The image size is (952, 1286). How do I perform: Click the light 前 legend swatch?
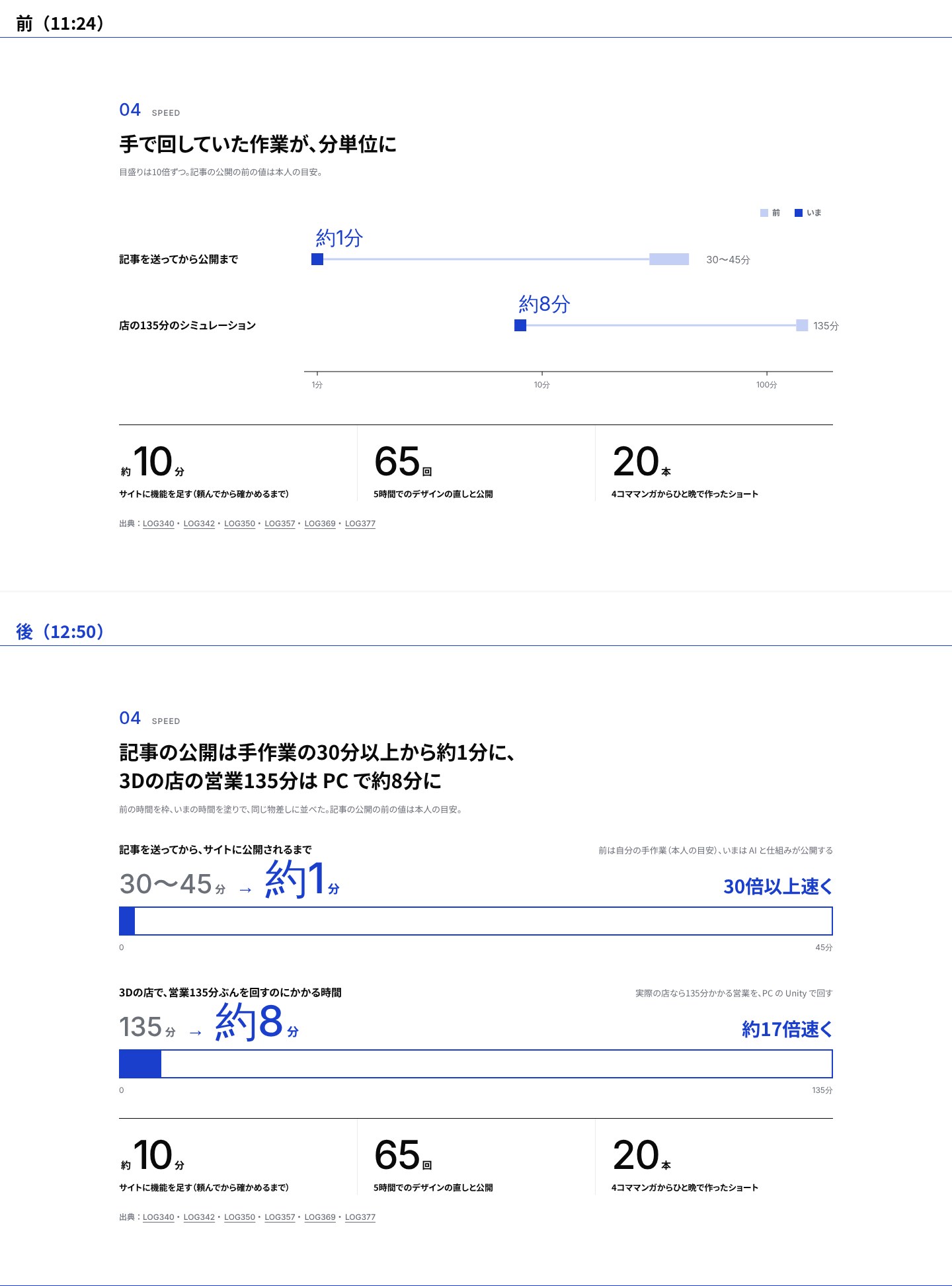tap(764, 213)
